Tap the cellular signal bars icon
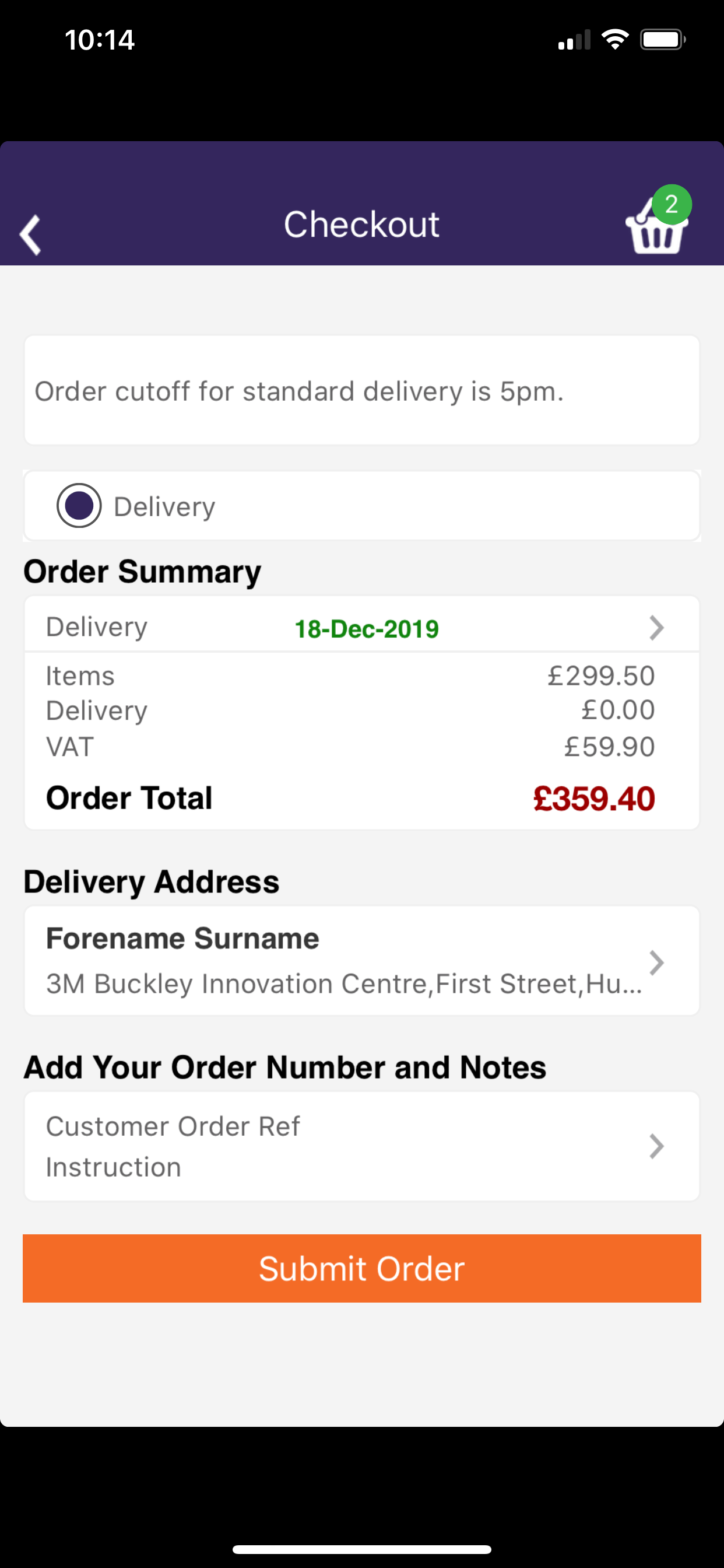Viewport: 724px width, 1568px height. tap(574, 40)
